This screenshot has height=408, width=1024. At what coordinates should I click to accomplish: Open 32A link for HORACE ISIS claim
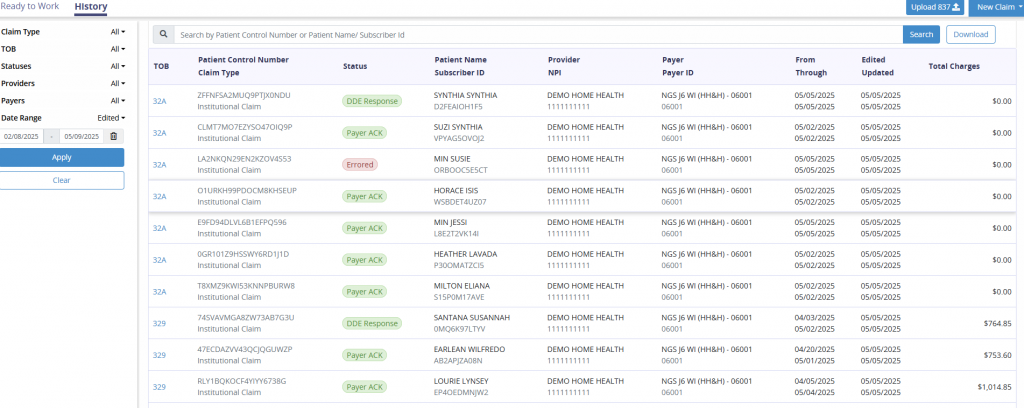[160, 196]
